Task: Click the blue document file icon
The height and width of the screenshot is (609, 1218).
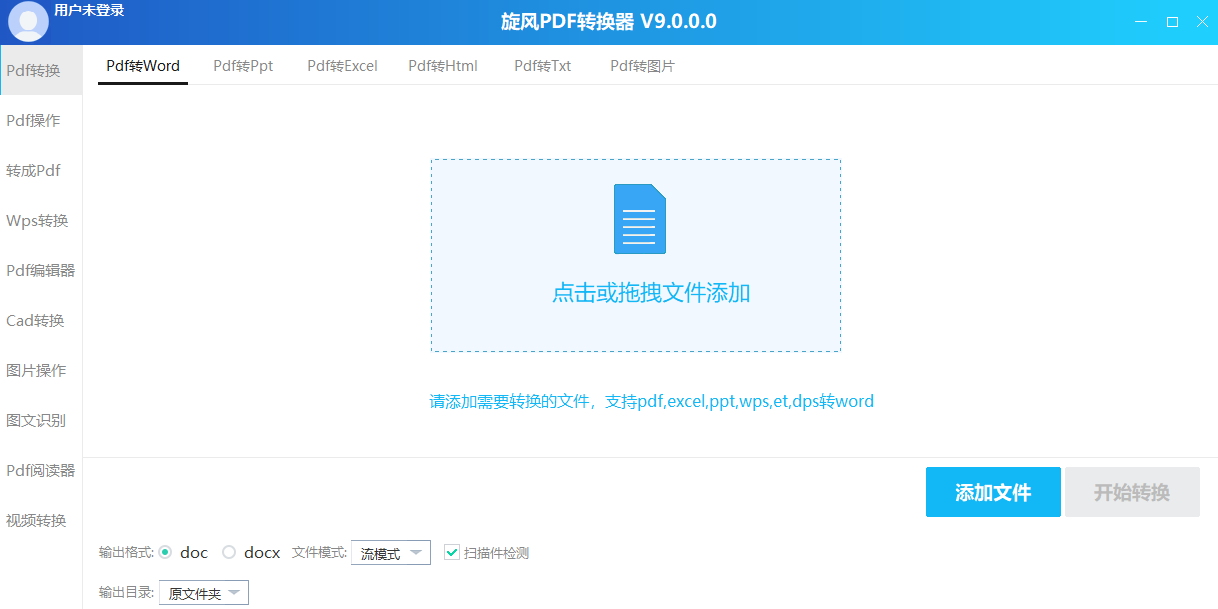Action: (x=639, y=219)
